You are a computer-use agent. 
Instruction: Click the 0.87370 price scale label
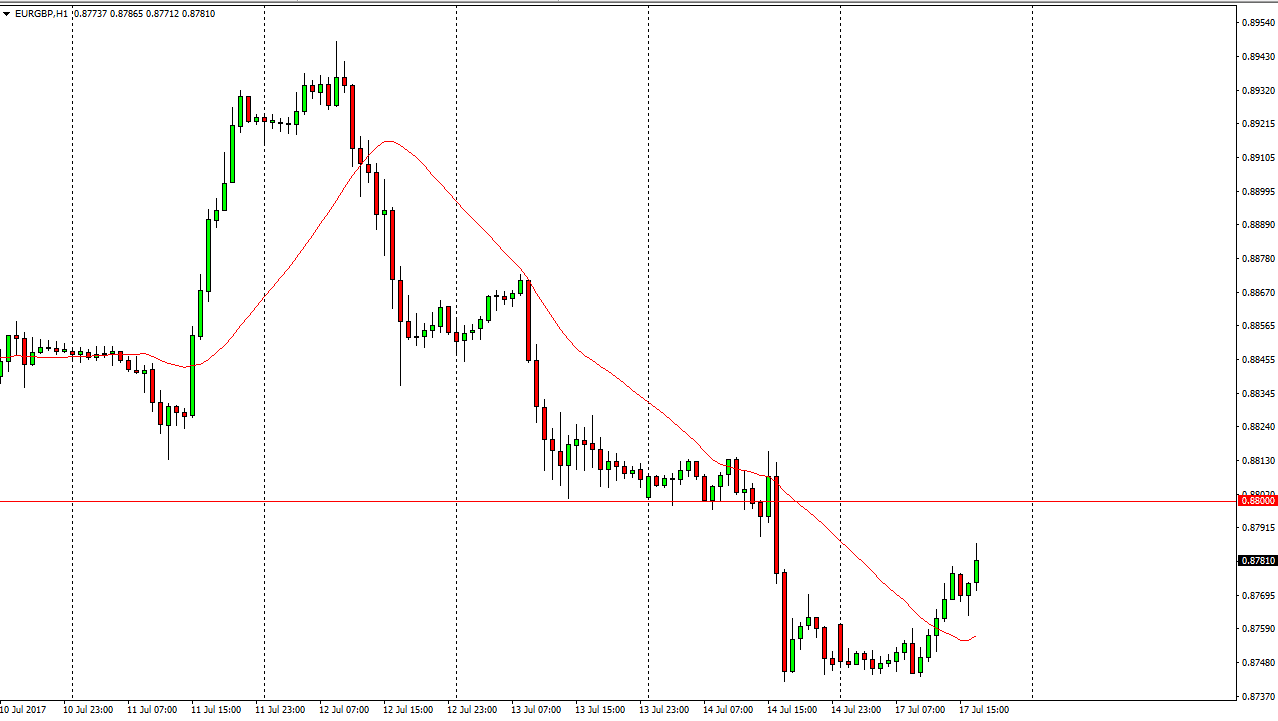[x=1258, y=696]
